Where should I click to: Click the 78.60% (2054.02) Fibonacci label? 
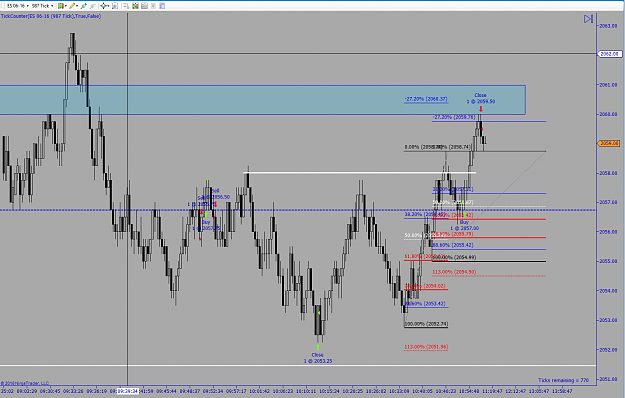click(425, 286)
